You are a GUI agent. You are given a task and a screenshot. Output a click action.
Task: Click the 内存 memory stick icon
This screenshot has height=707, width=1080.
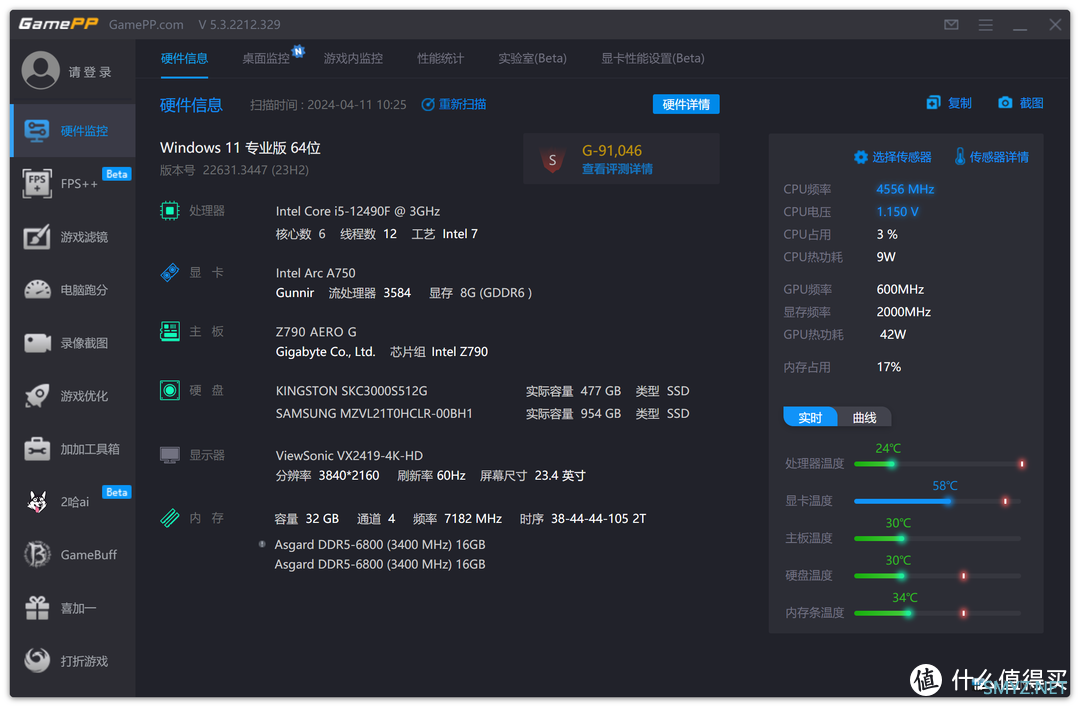coord(169,518)
